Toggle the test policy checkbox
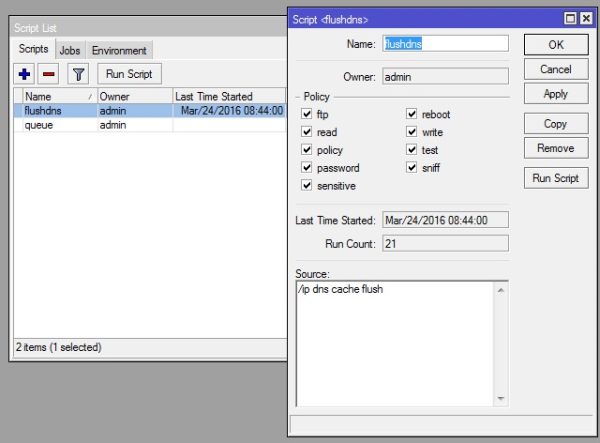Viewport: 600px width, 443px height. tap(411, 149)
